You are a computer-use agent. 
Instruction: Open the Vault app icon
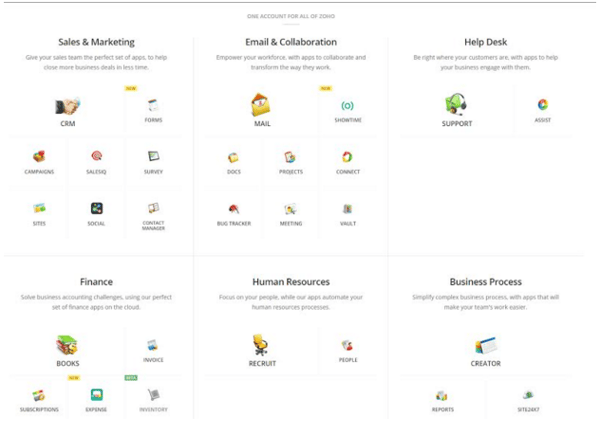click(347, 209)
